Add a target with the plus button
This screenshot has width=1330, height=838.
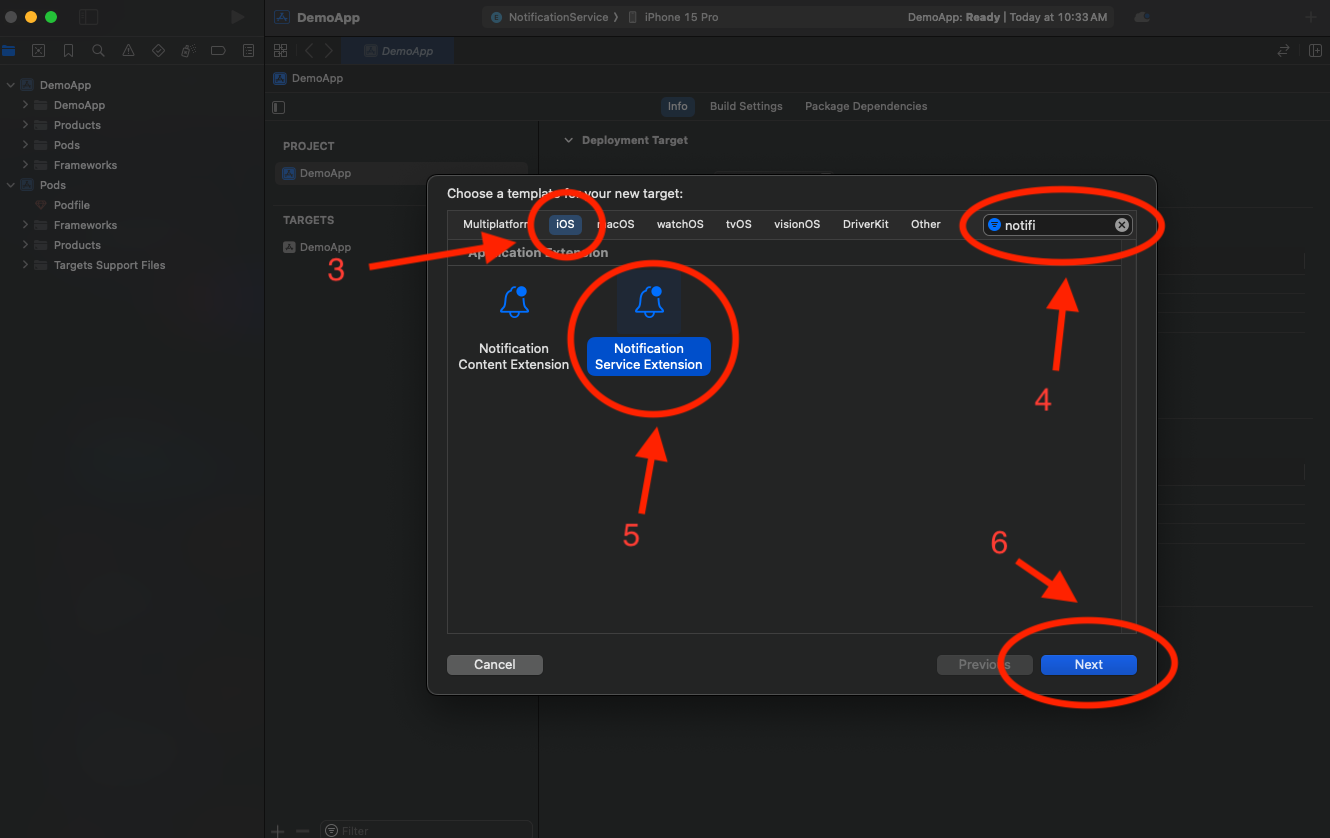coord(278,831)
